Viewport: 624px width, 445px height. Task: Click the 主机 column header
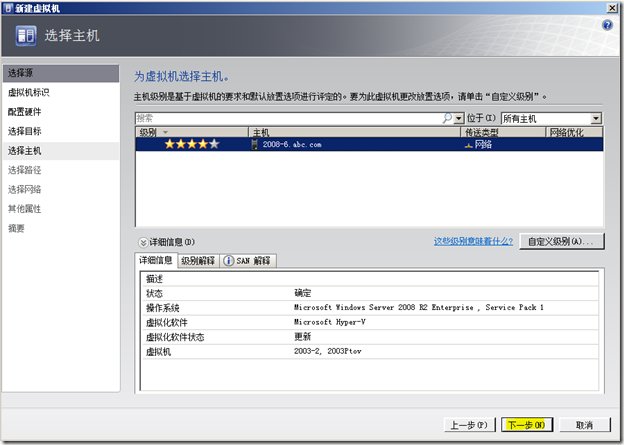tap(354, 132)
